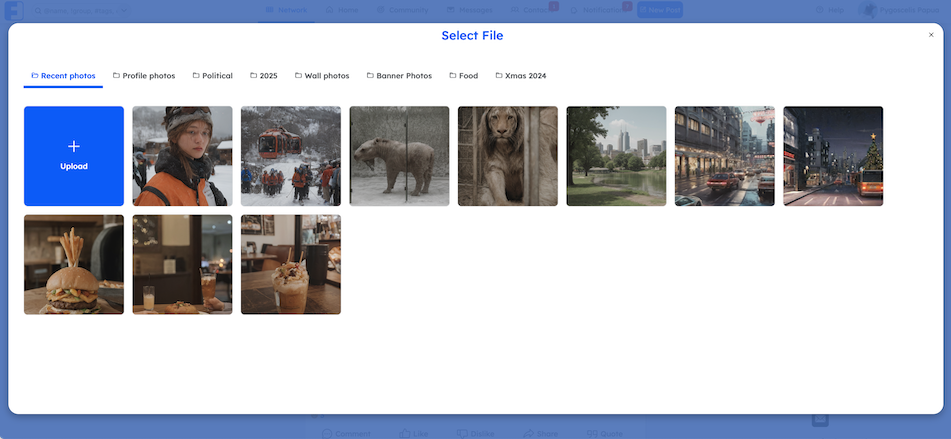Open the Recent photos tab
951x439 pixels.
tap(64, 76)
